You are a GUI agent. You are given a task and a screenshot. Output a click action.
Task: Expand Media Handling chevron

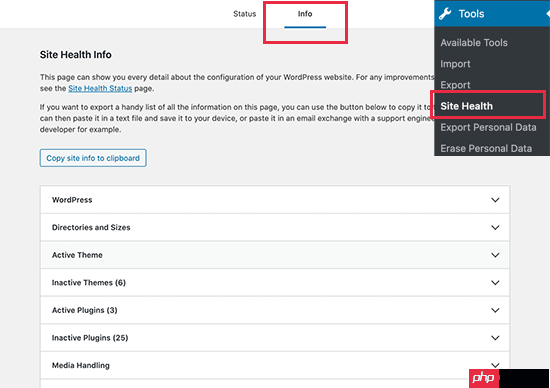[495, 365]
